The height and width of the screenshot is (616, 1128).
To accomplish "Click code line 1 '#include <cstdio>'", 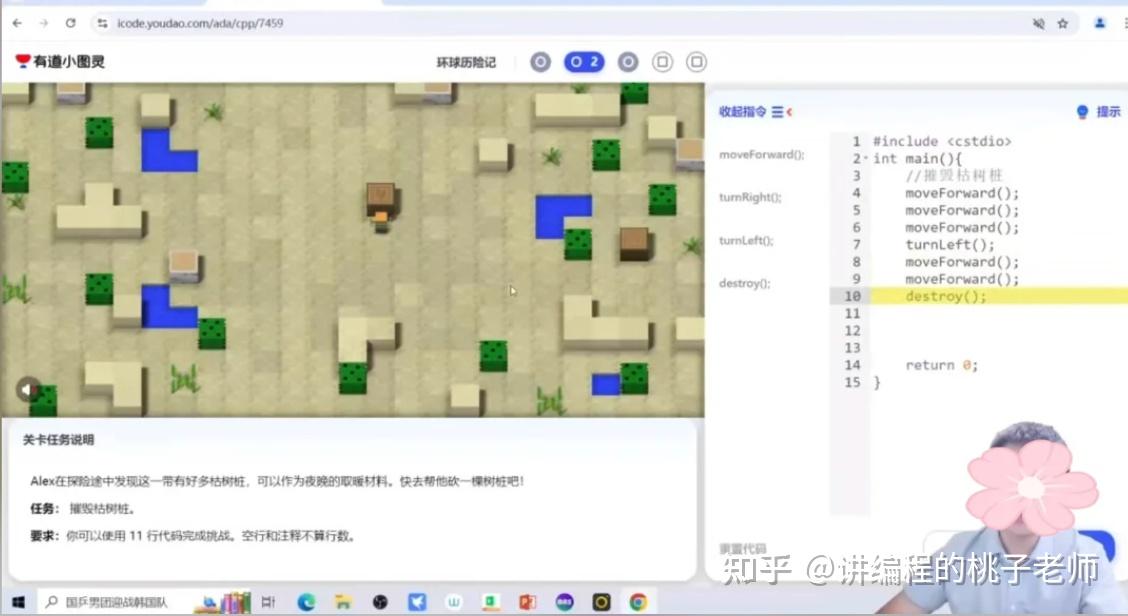I will click(x=942, y=141).
